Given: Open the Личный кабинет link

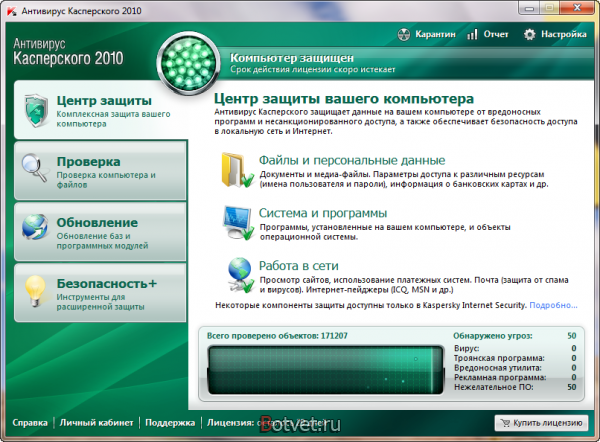Looking at the screenshot, I should pyautogui.click(x=96, y=423).
